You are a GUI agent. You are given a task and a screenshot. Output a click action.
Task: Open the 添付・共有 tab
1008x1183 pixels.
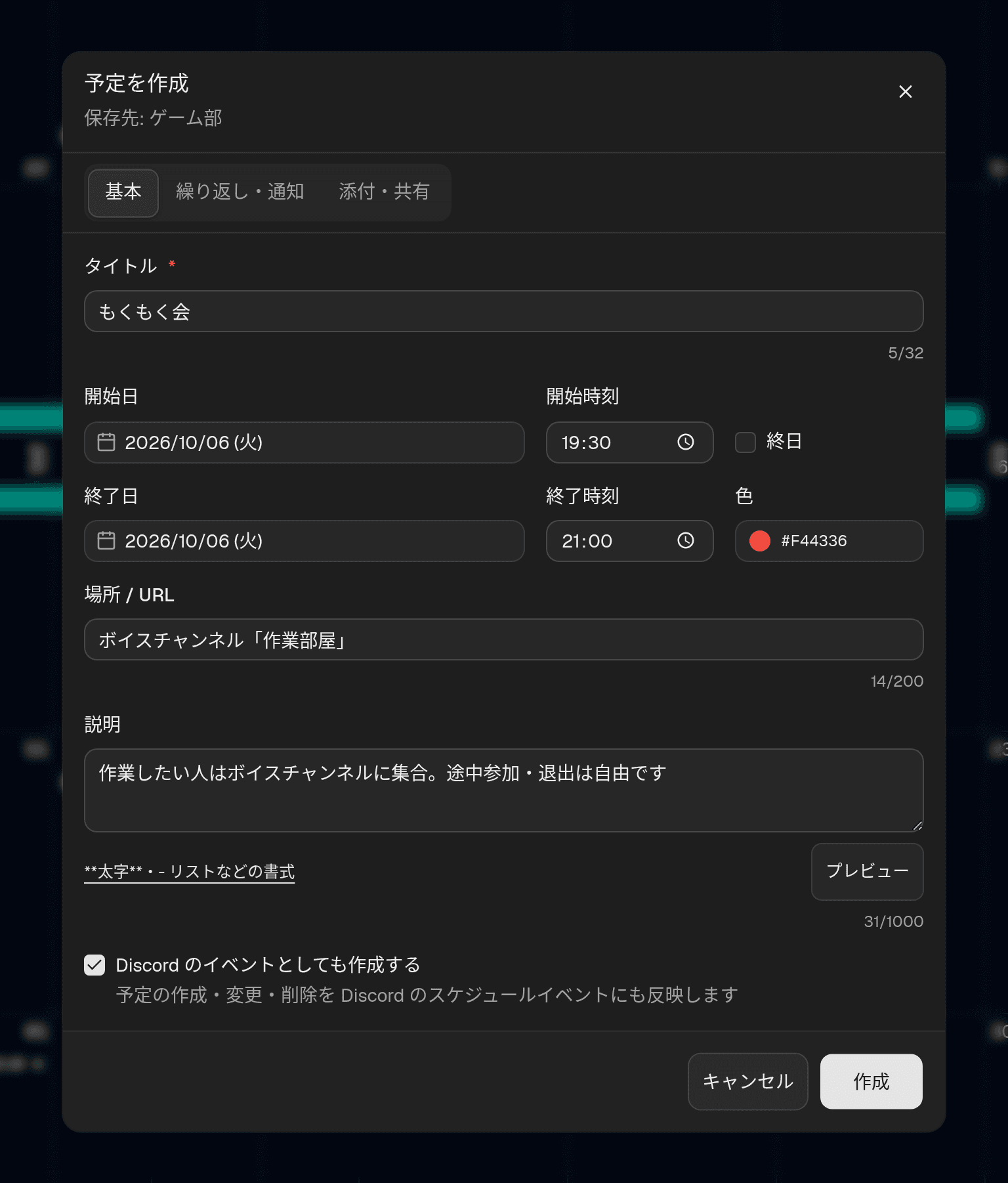[x=384, y=192]
